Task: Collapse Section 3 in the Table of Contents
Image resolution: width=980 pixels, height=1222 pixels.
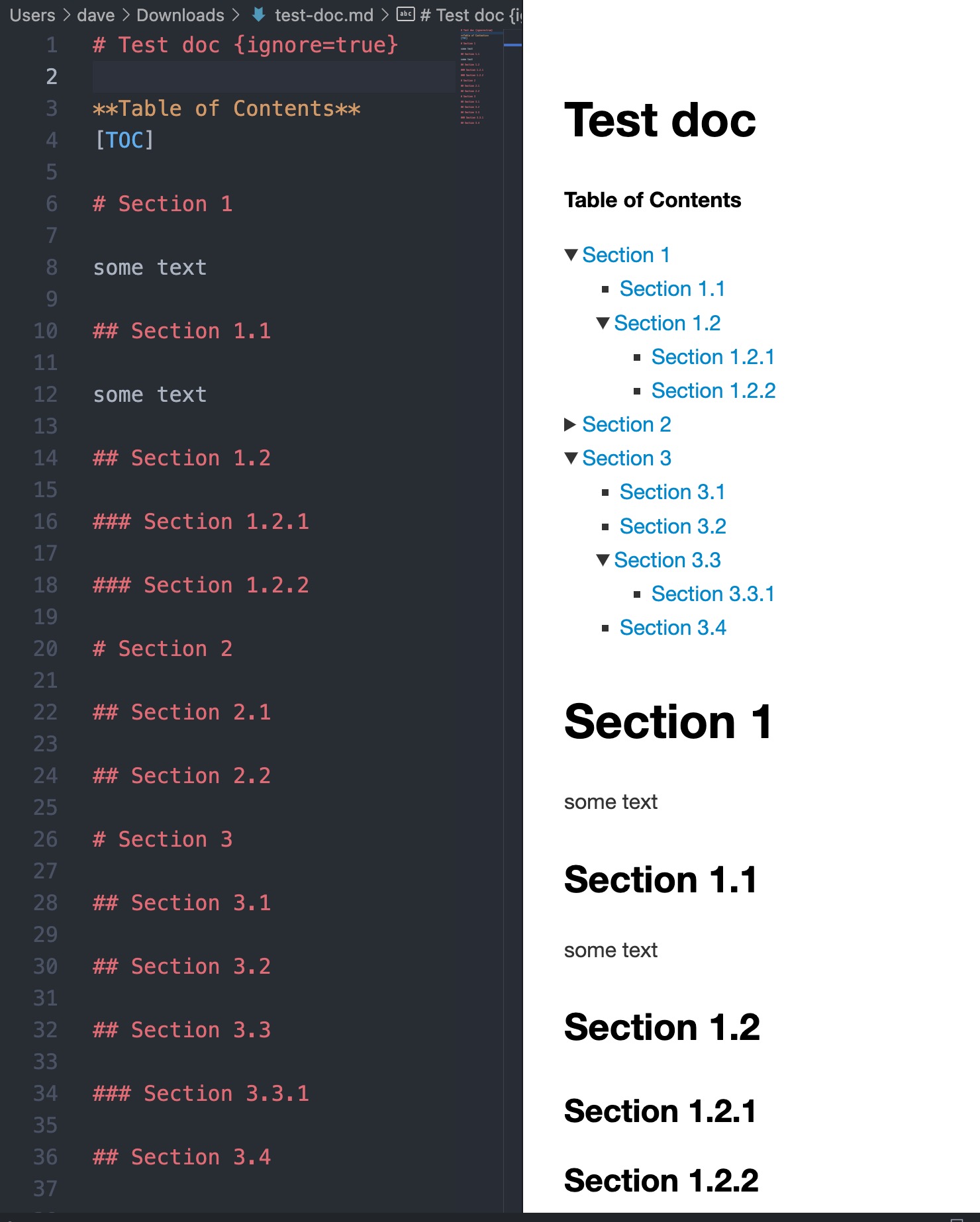Action: (571, 458)
